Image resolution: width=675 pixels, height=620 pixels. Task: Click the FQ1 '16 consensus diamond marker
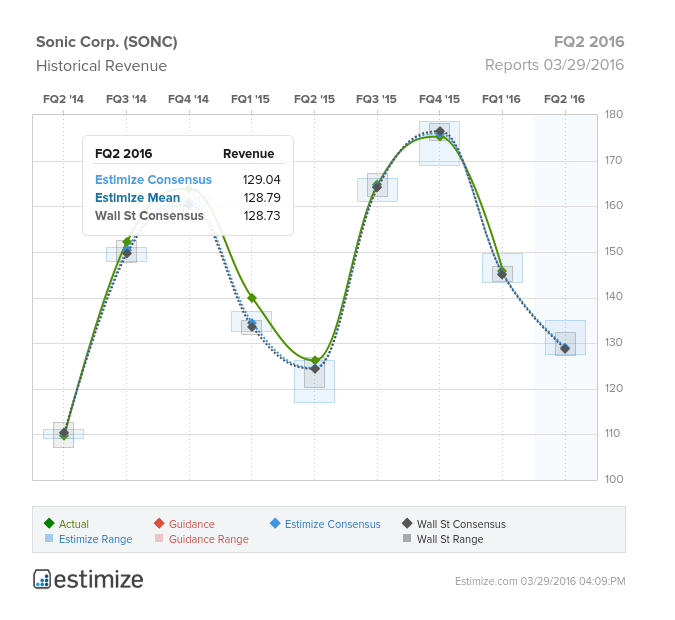point(502,274)
